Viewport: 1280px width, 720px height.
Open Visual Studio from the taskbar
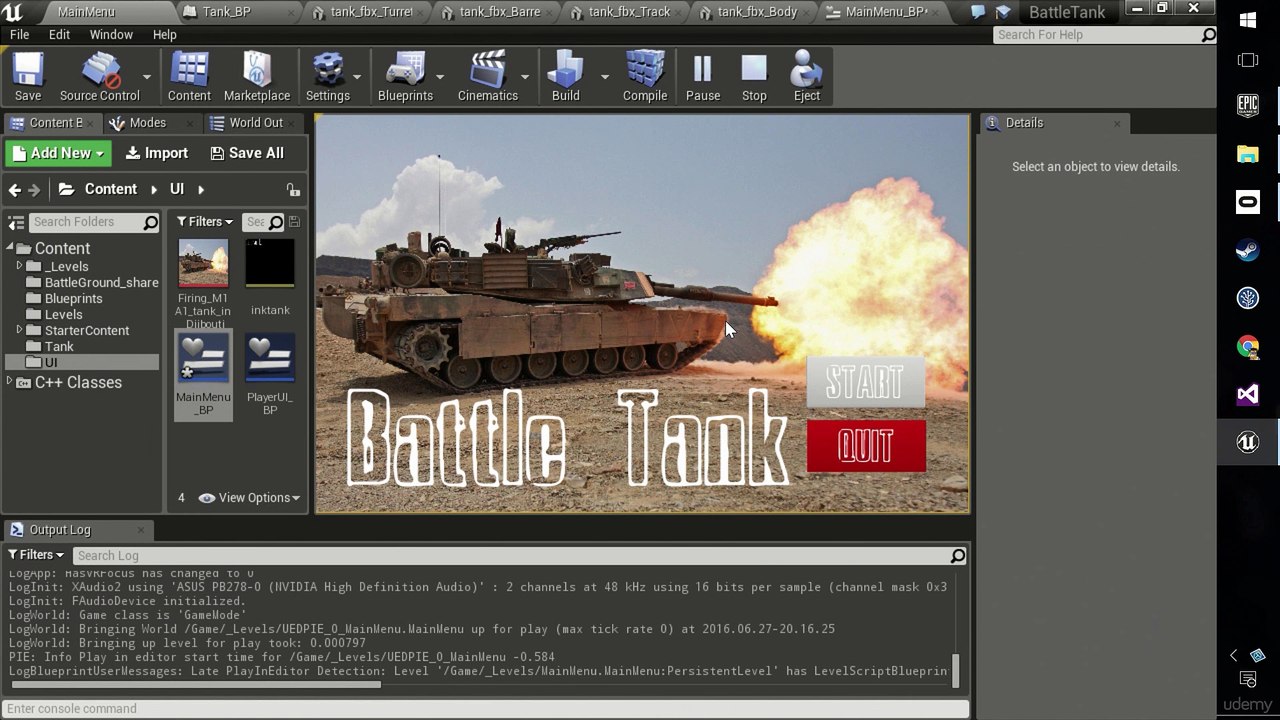click(1248, 394)
